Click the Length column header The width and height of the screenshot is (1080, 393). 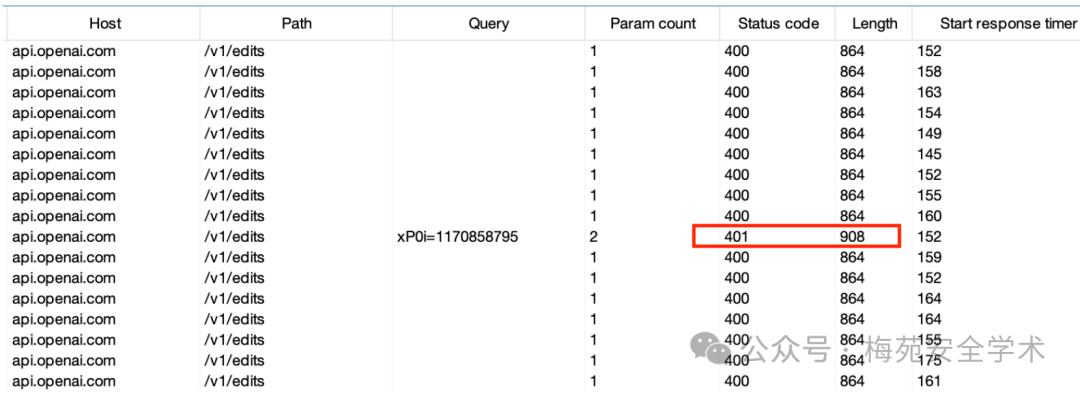tap(875, 23)
